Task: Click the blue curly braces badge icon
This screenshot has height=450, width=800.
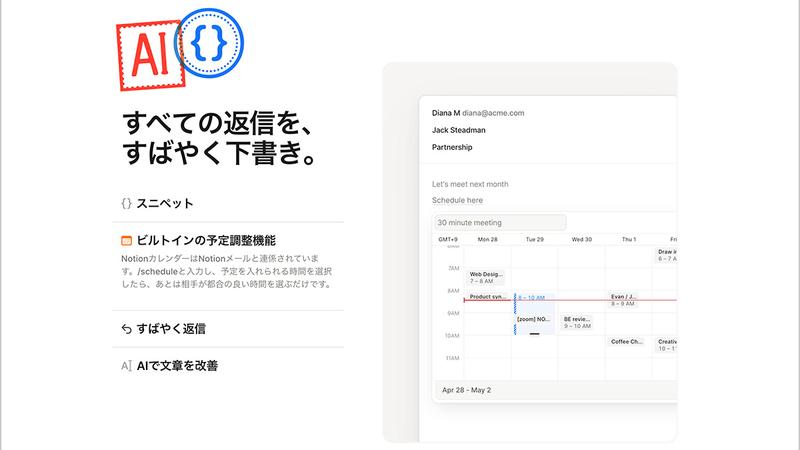Action: (210, 42)
